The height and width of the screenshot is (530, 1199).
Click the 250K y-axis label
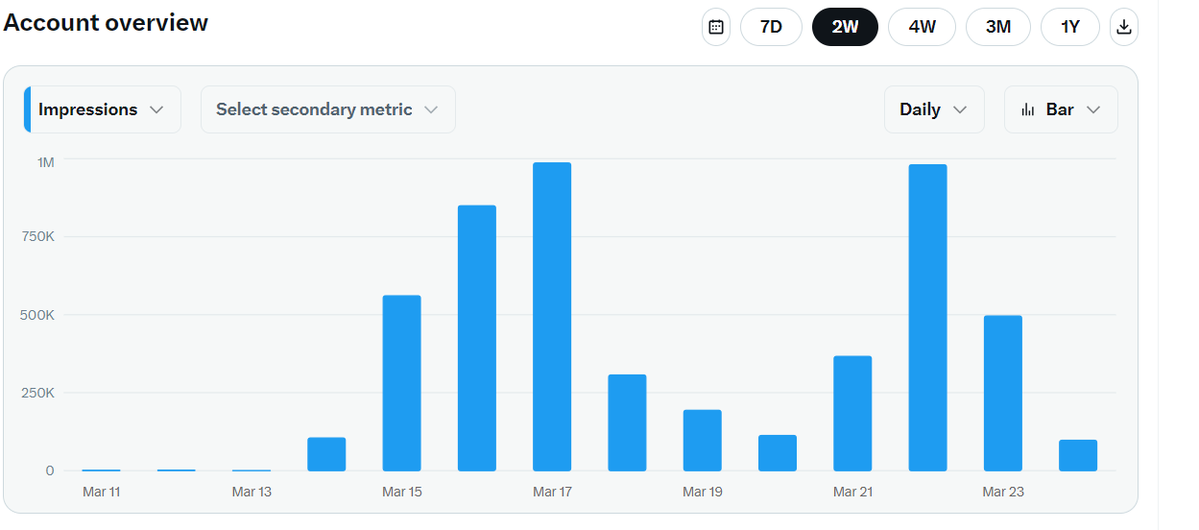click(x=38, y=393)
